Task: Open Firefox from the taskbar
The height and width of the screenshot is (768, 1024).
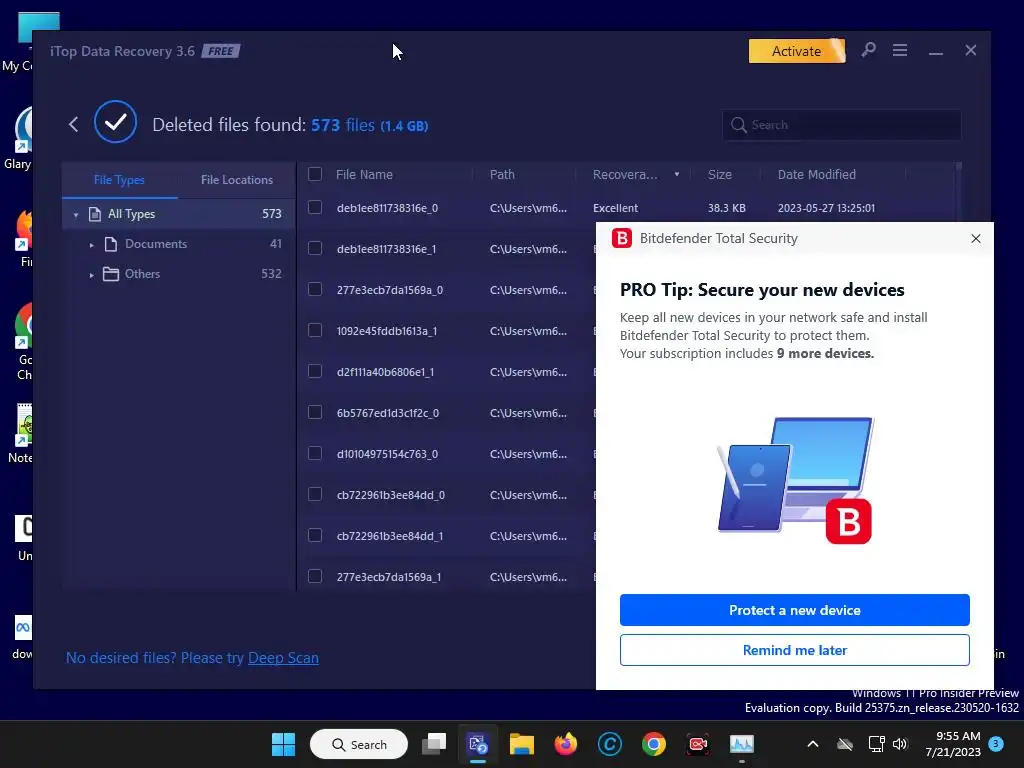Action: 566,744
